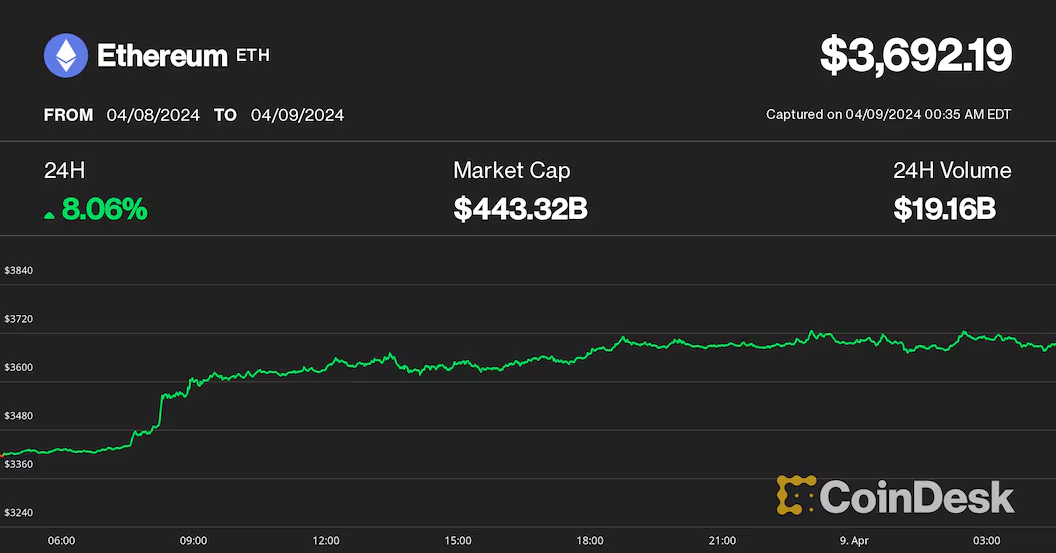Viewport: 1056px width, 553px height.
Task: Click the $3,692.19 price value
Action: point(915,56)
